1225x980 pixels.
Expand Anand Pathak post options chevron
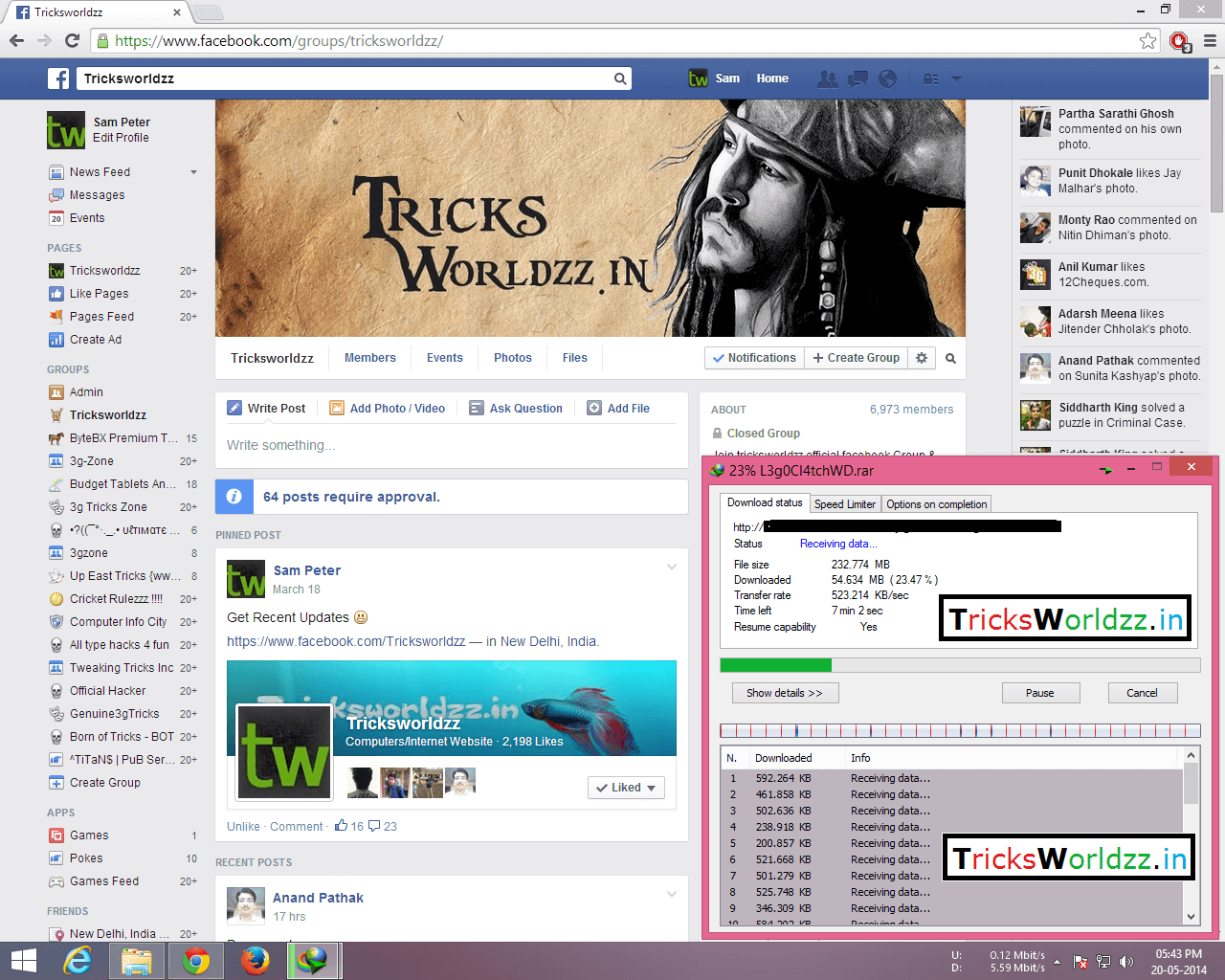(x=671, y=895)
